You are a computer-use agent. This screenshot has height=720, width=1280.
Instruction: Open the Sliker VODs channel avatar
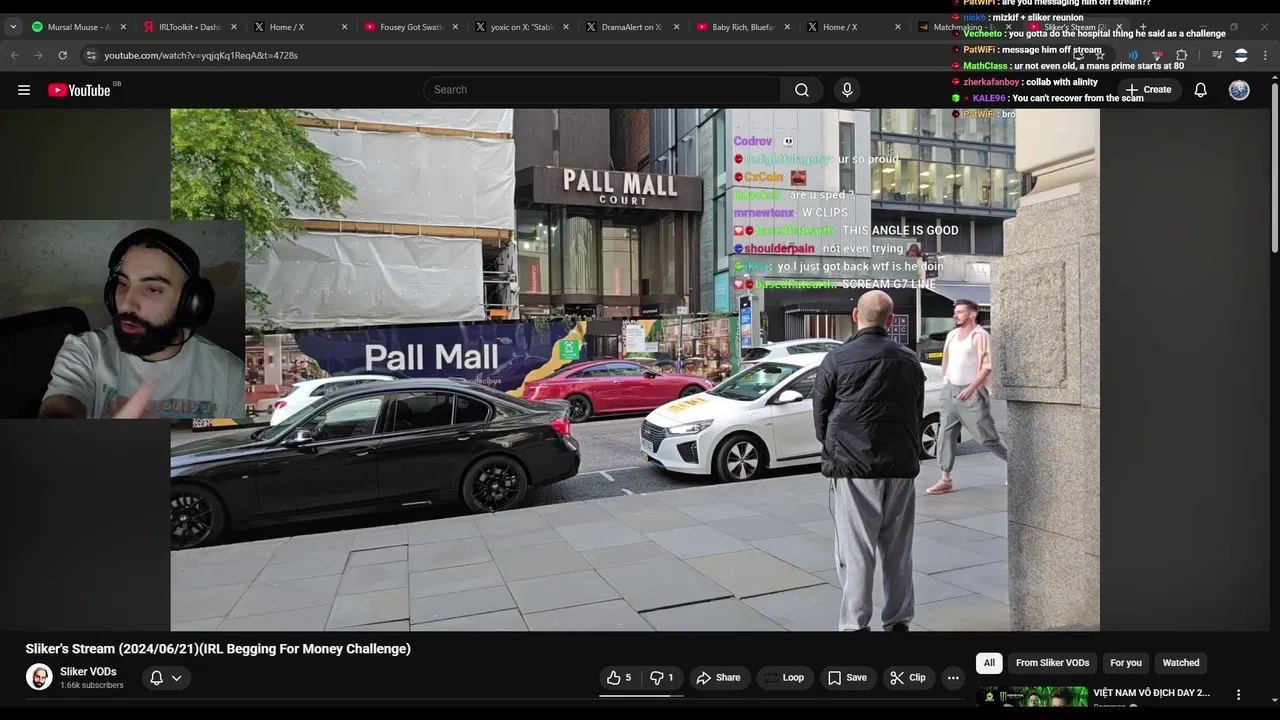click(x=39, y=677)
